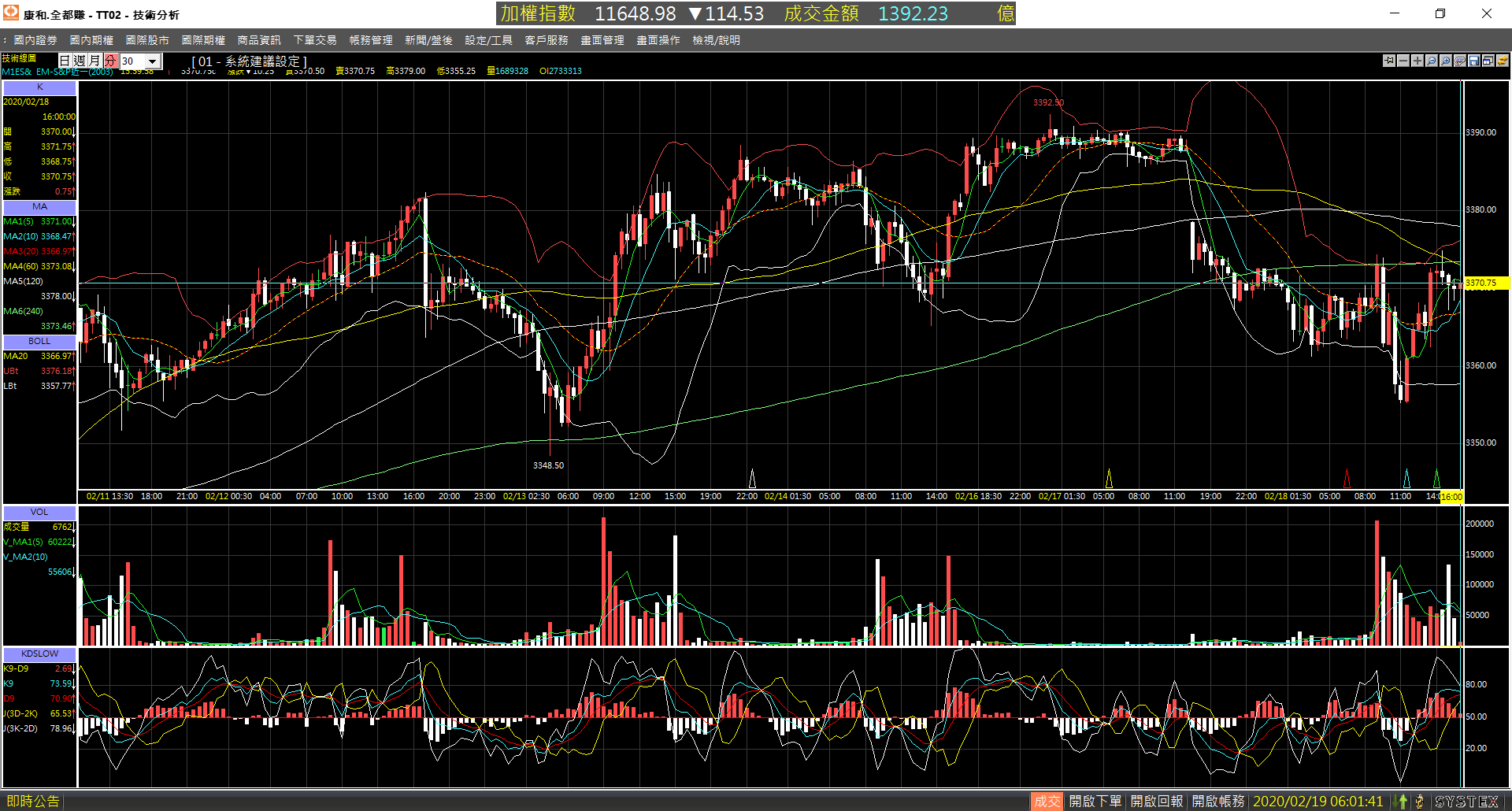
Task: Toggle minute (分) period button
Action: tap(110, 61)
